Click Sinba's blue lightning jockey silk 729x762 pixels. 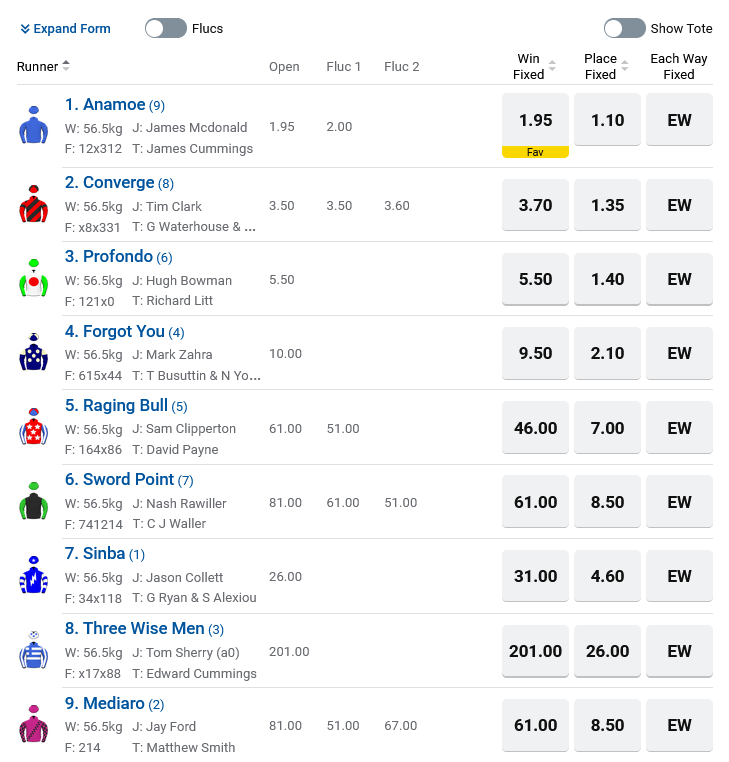[x=33, y=576]
